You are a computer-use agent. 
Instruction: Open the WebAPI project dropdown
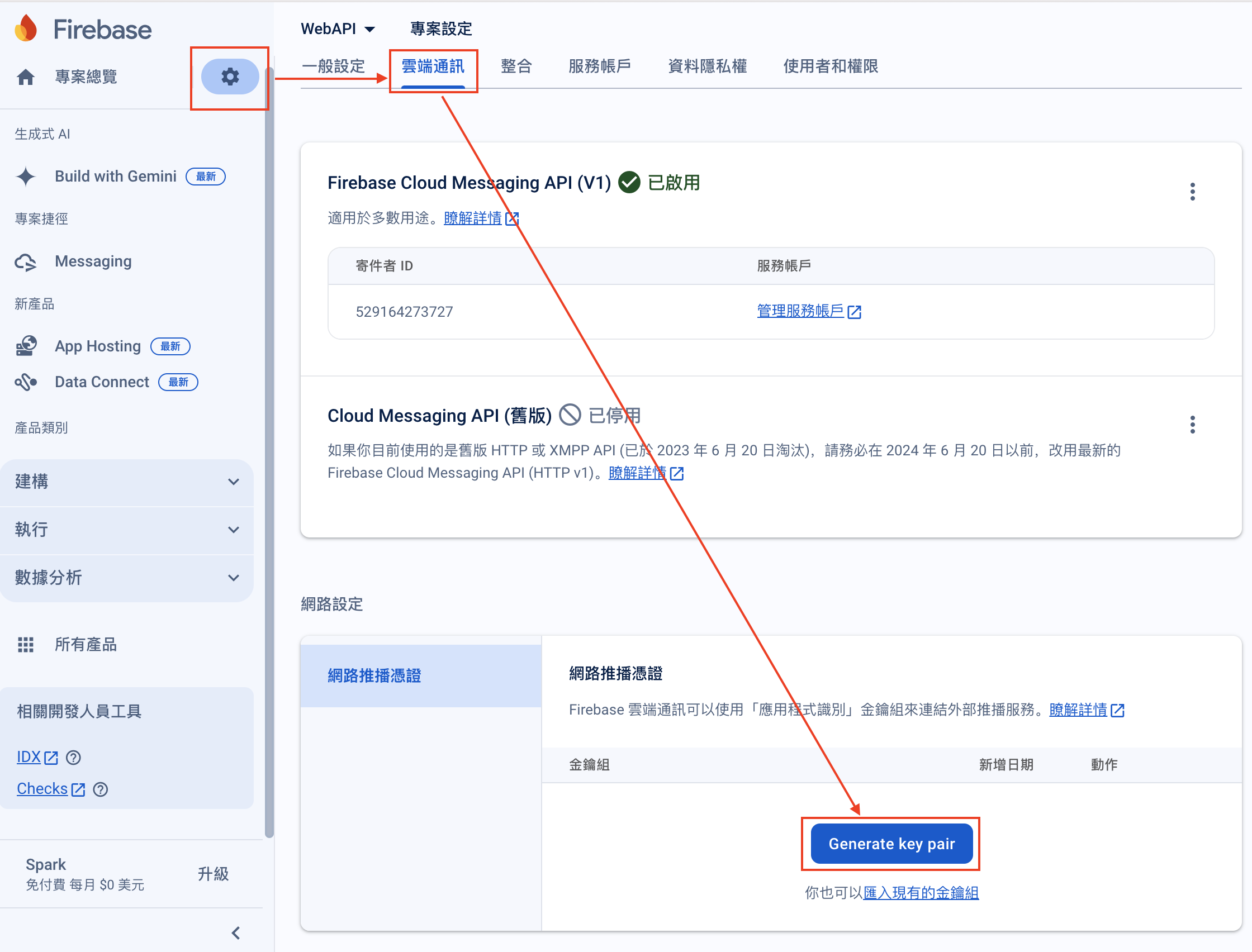(338, 29)
